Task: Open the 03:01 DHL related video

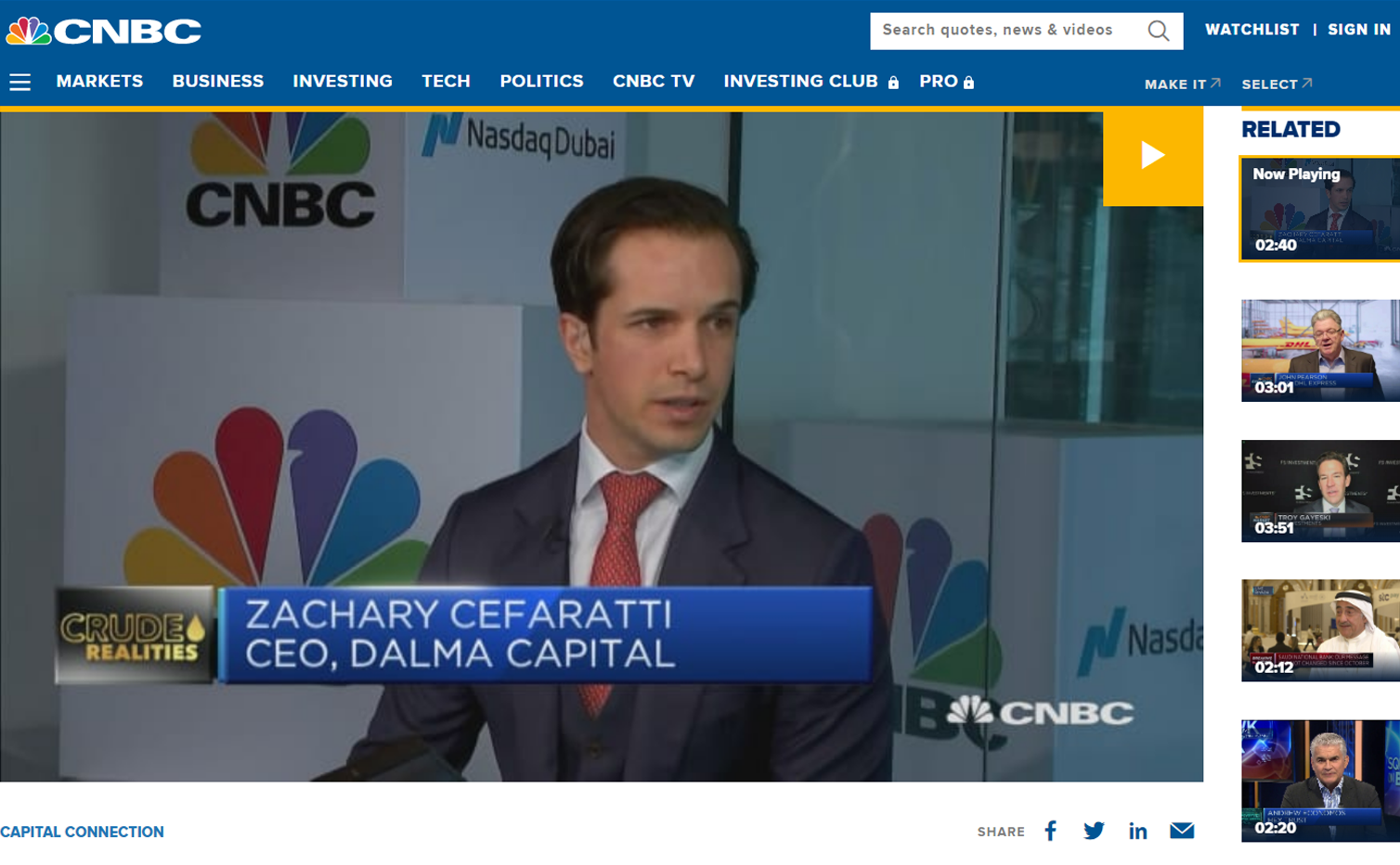Action: click(1320, 350)
